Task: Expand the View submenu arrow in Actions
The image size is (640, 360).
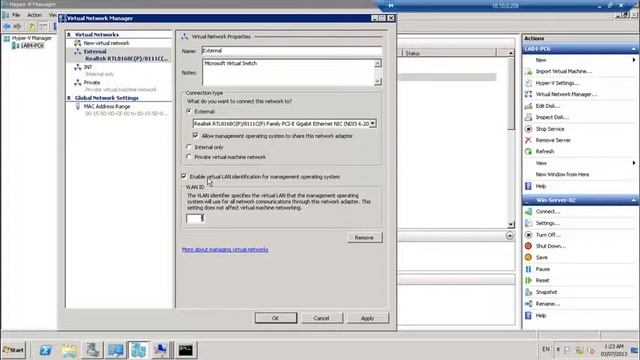Action: point(633,163)
